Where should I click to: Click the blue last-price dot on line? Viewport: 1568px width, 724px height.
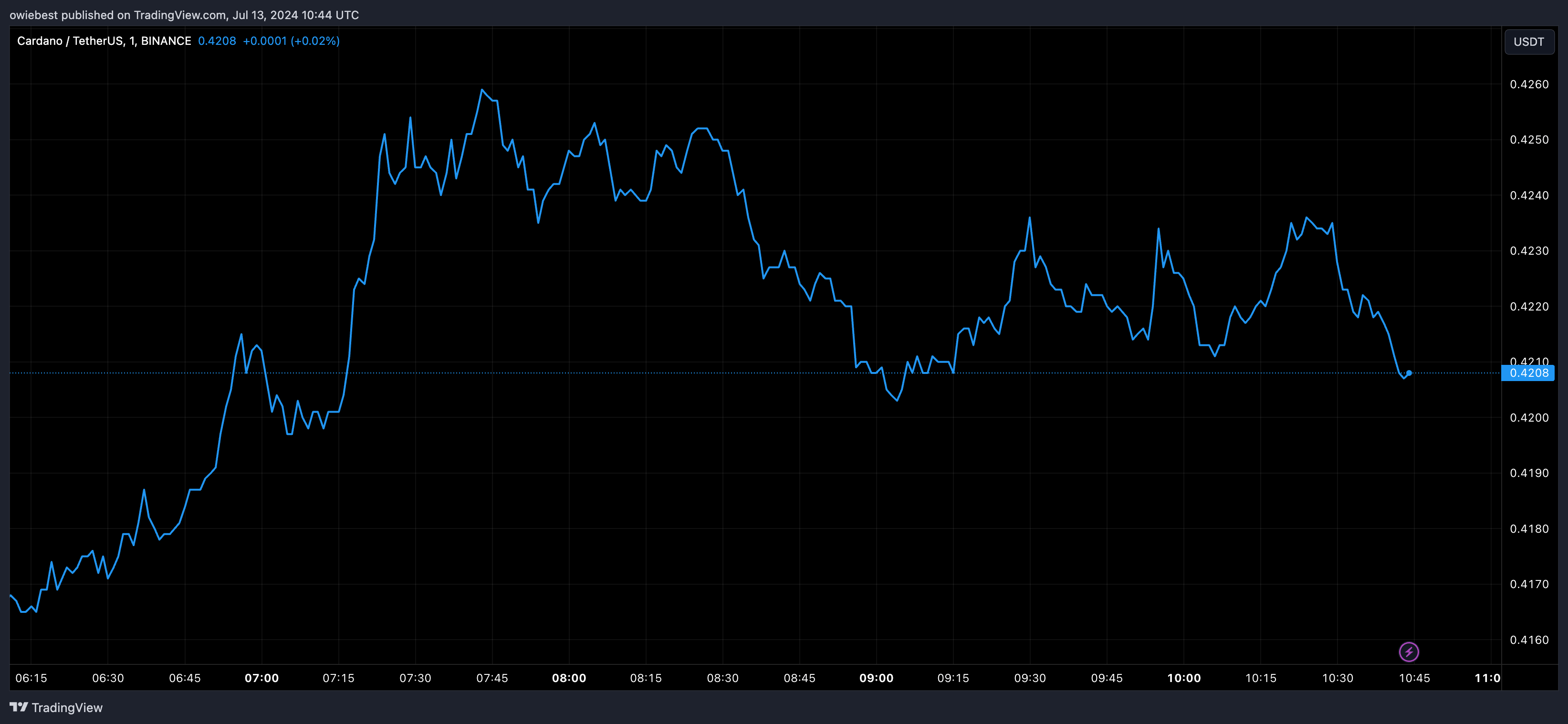[1409, 373]
